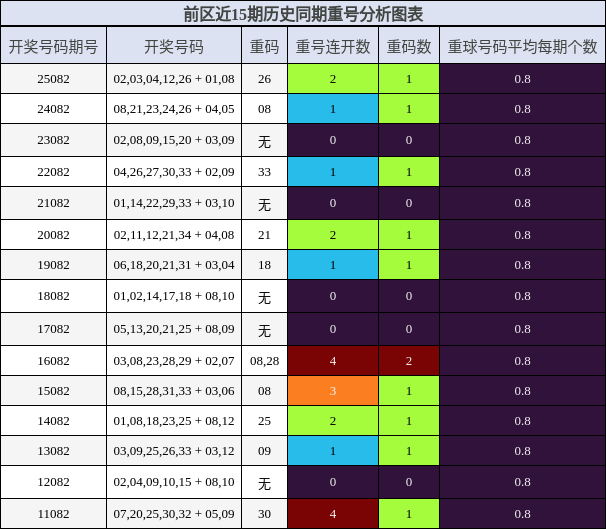Click the green 重码数 cell 1 in row 22082
Image resolution: width=606 pixels, height=529 pixels.
click(x=409, y=172)
